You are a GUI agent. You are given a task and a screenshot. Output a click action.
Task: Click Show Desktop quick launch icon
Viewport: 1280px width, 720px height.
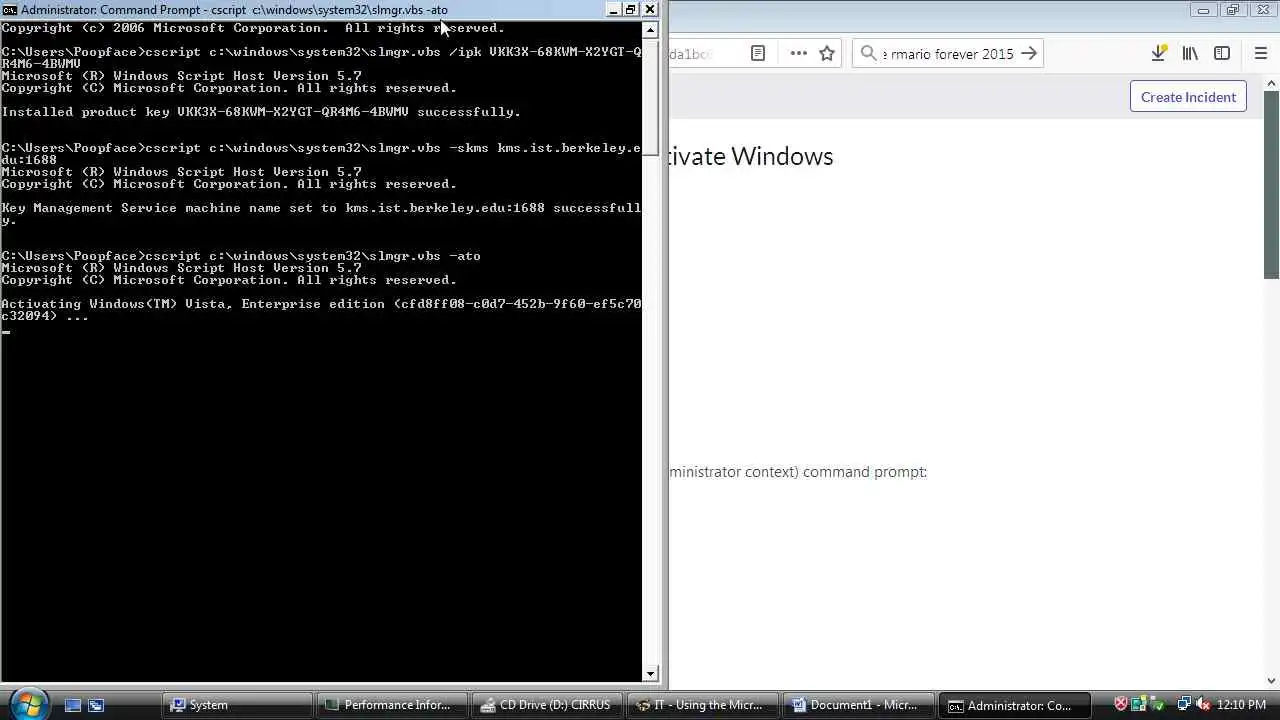[x=73, y=705]
